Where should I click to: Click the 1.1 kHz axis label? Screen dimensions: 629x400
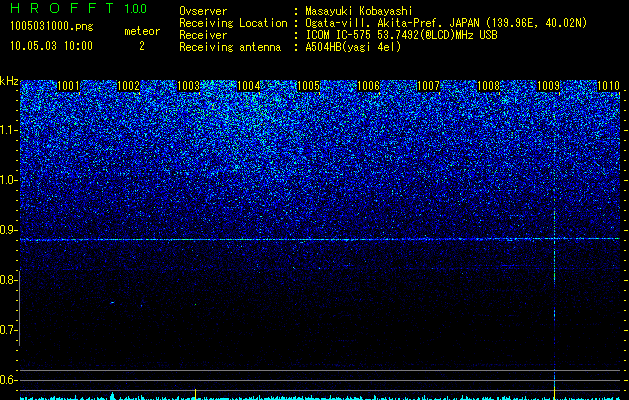(x=9, y=130)
